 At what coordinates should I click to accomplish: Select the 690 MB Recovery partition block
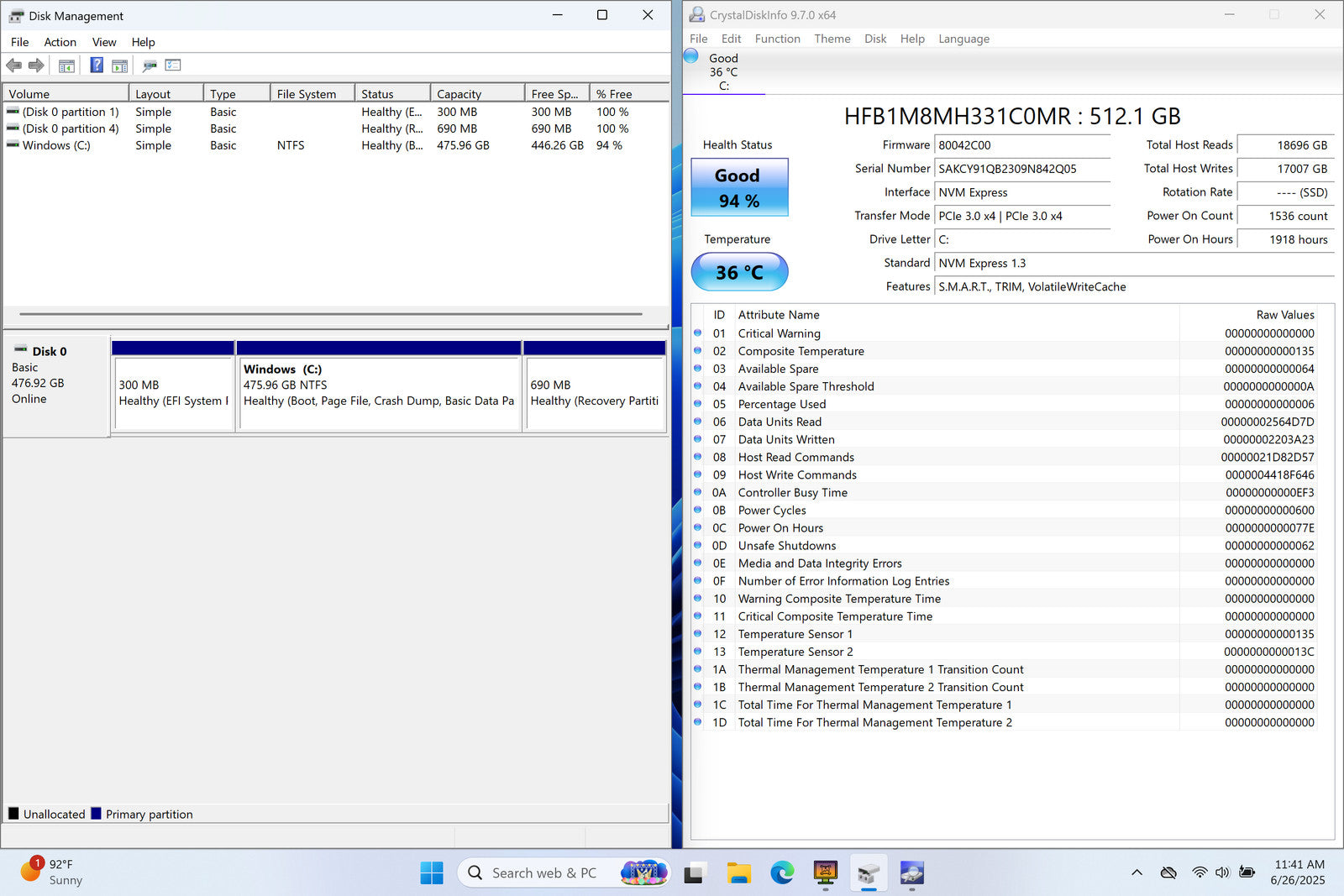click(x=595, y=393)
